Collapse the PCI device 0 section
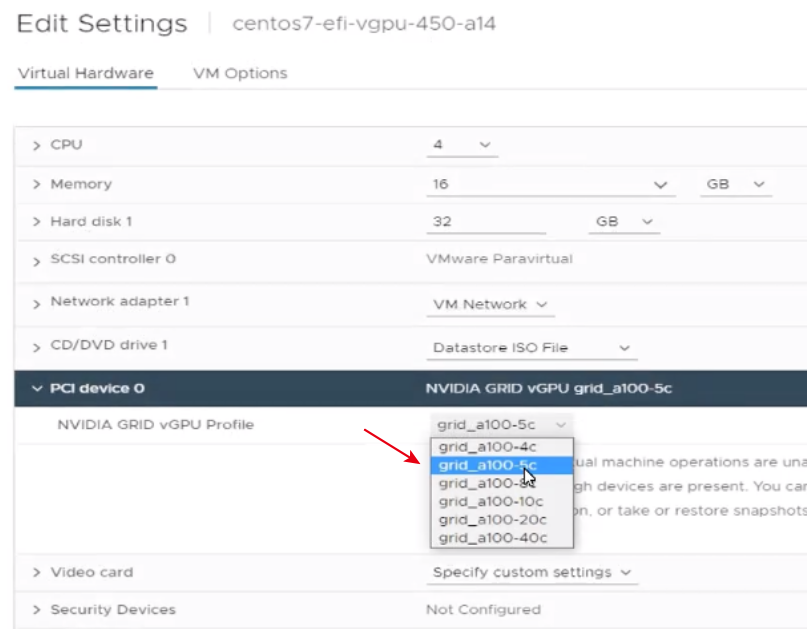The height and width of the screenshot is (629, 807). (x=37, y=388)
